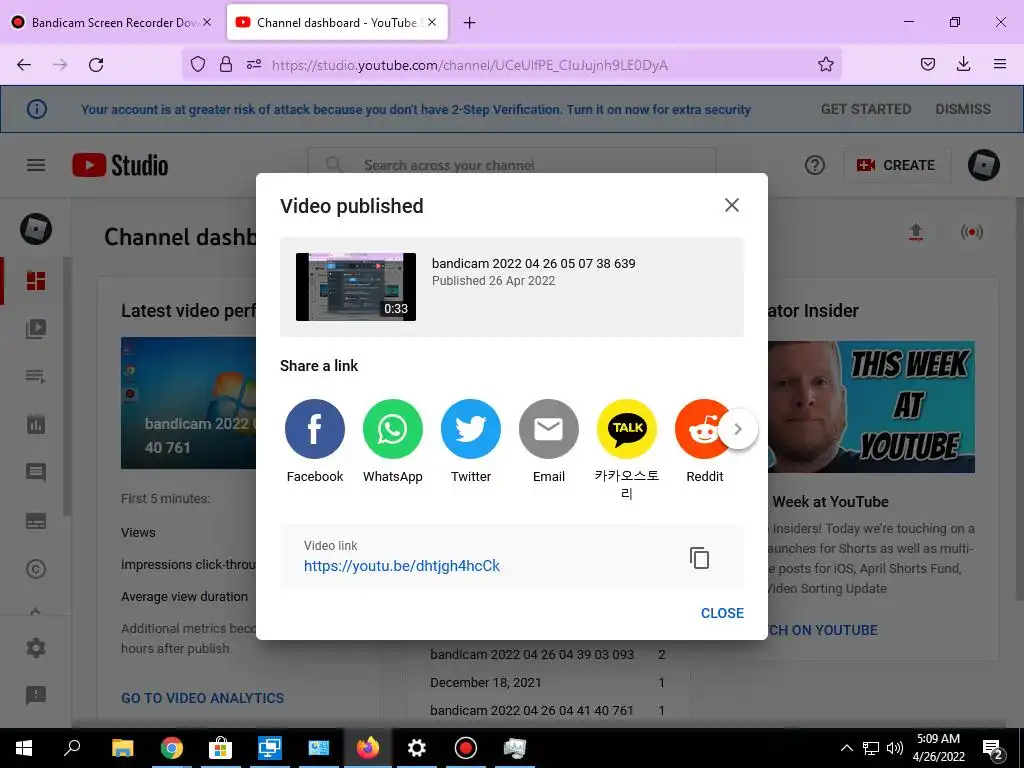Image resolution: width=1024 pixels, height=768 pixels.
Task: Switch to Bandicam Screen Recorder tab
Action: pos(112,22)
